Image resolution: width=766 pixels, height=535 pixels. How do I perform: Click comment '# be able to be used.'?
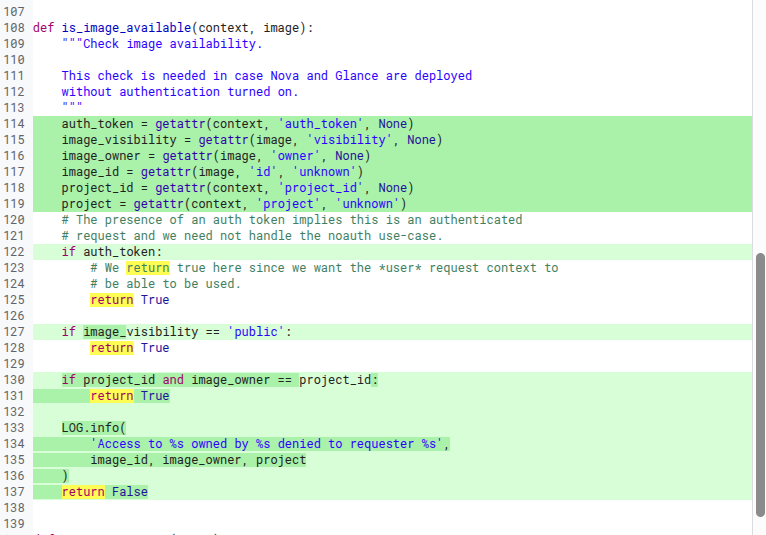click(x=166, y=284)
